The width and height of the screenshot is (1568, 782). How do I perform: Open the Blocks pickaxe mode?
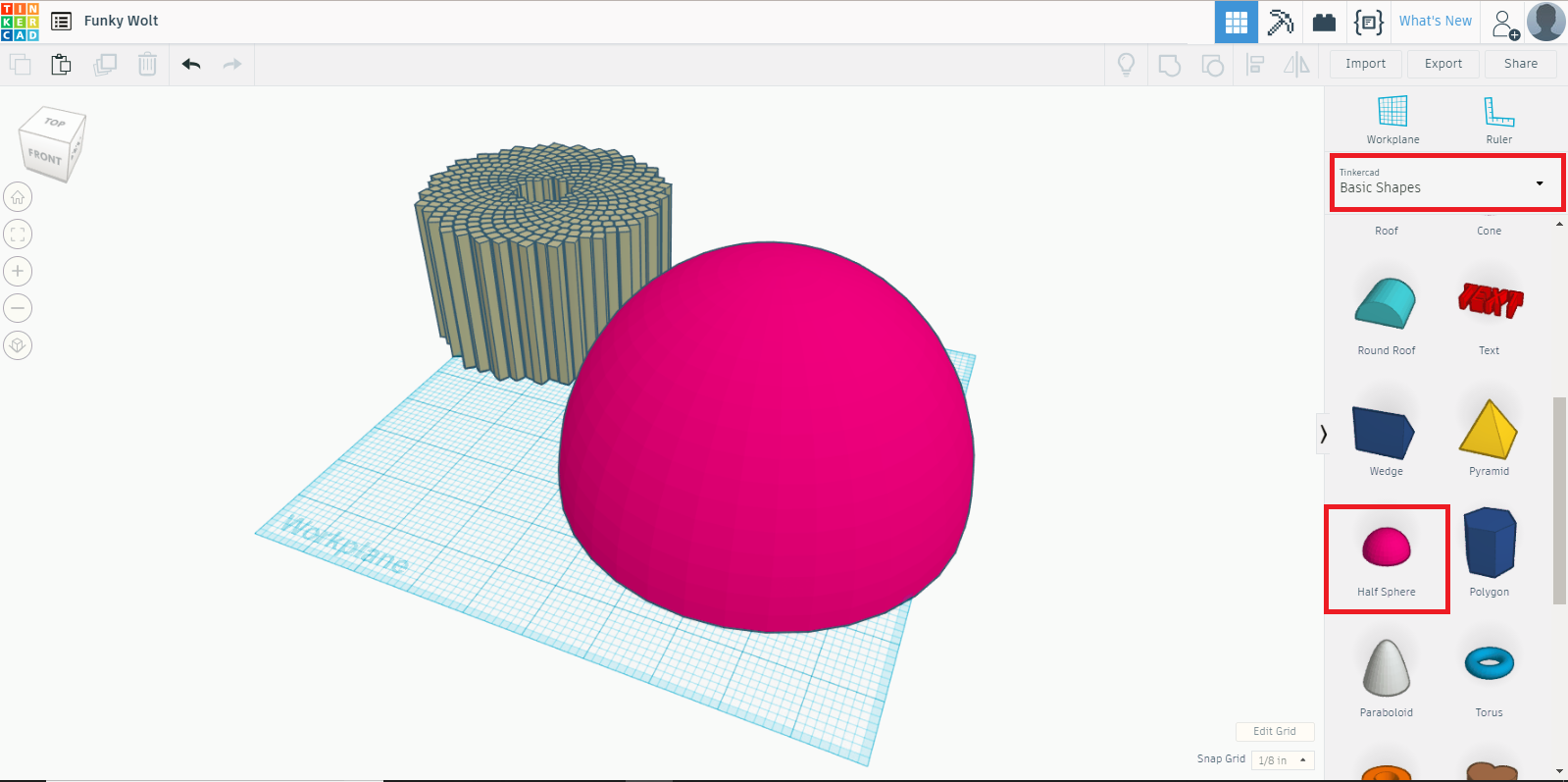coord(1281,22)
